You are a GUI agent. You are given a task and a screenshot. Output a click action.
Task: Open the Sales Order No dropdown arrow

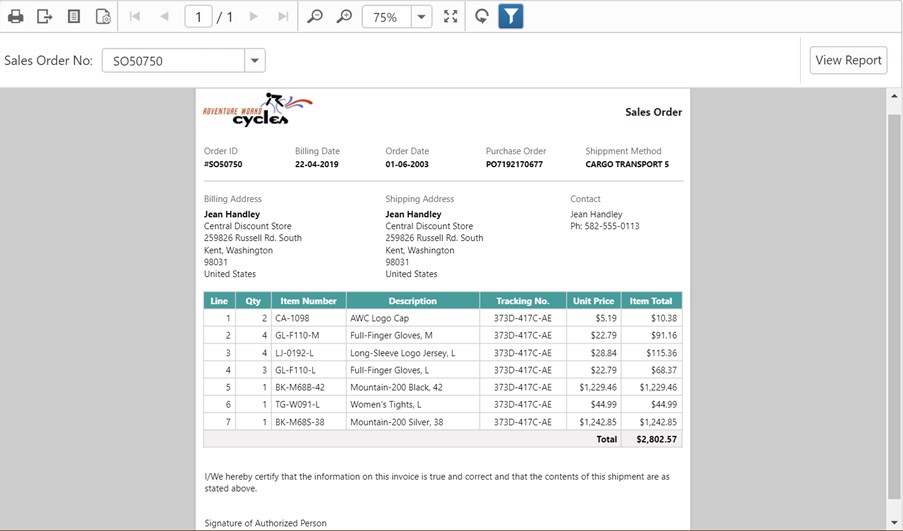click(256, 61)
